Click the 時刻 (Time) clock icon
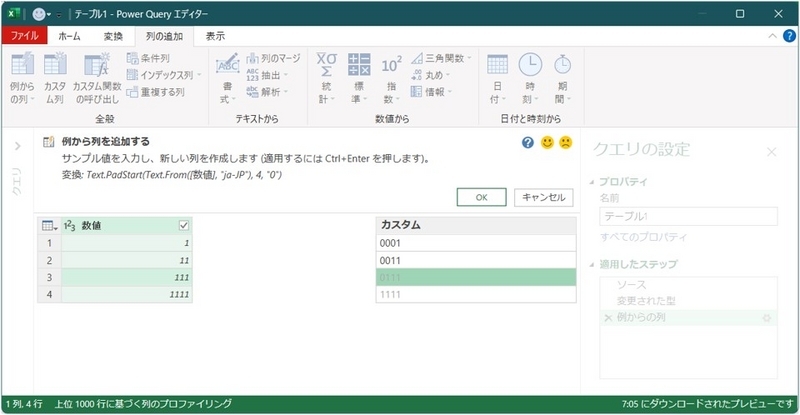800x415 pixels. 530,65
